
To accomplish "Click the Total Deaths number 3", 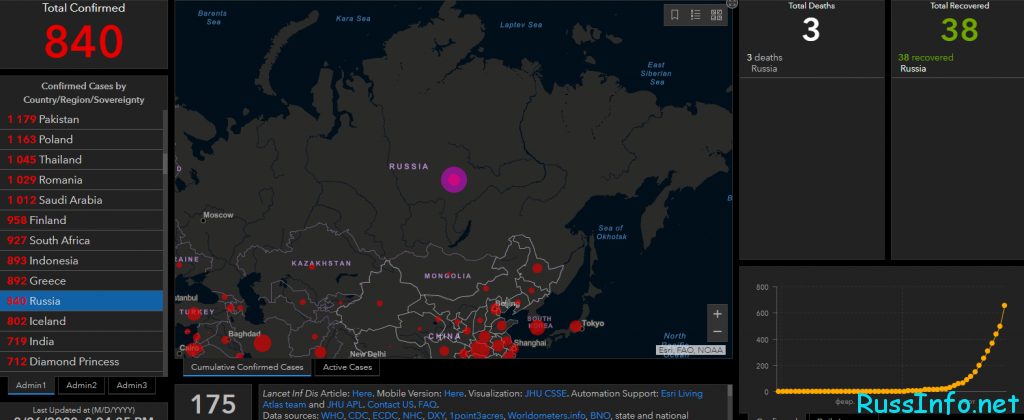I will coord(810,30).
